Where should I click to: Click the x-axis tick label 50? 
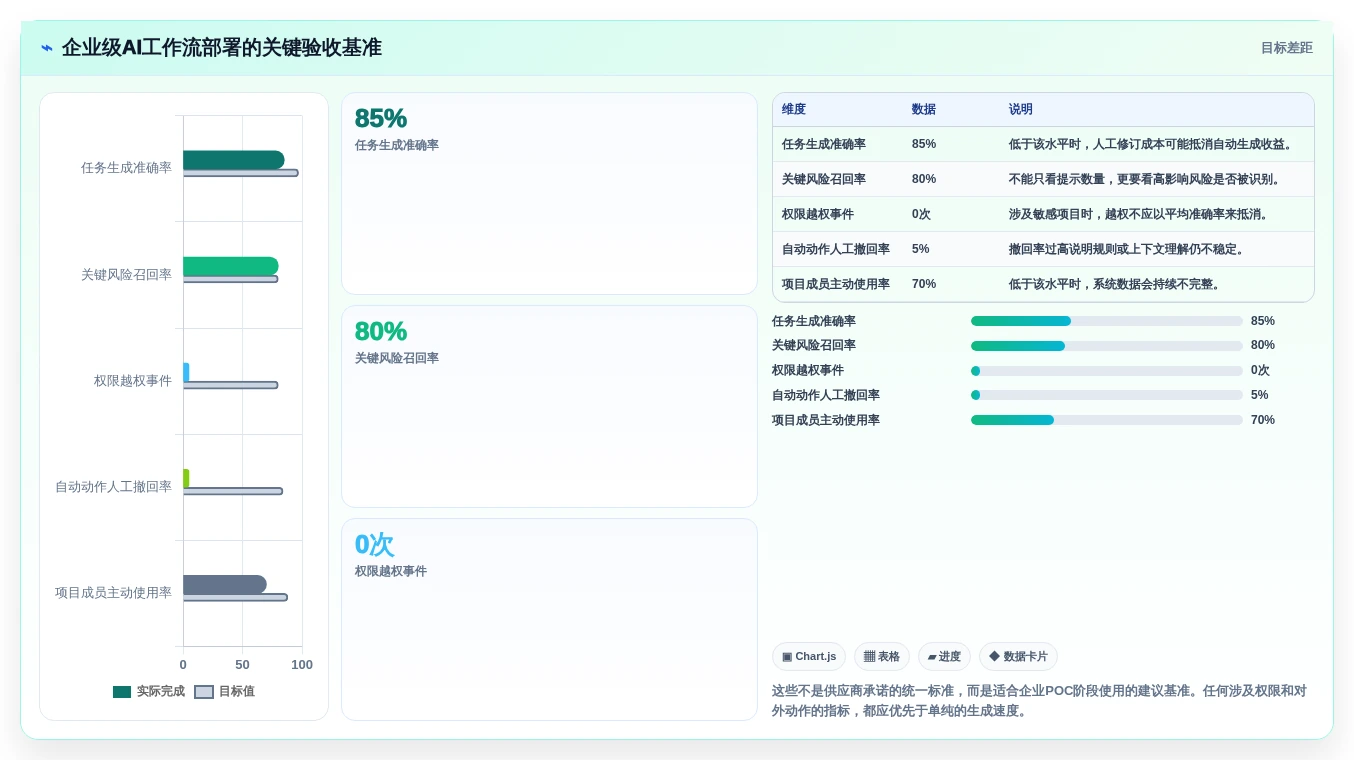242,665
